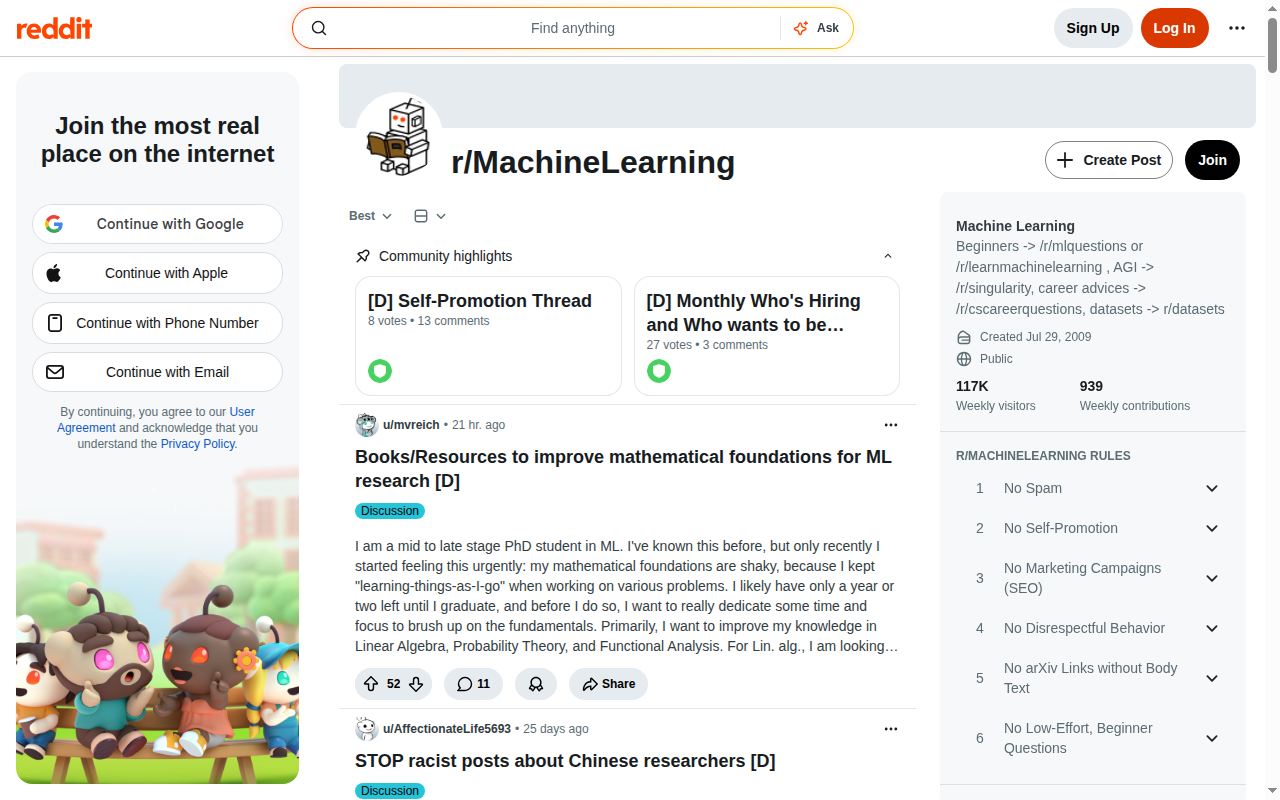Collapse the Community highlights section

(x=888, y=256)
